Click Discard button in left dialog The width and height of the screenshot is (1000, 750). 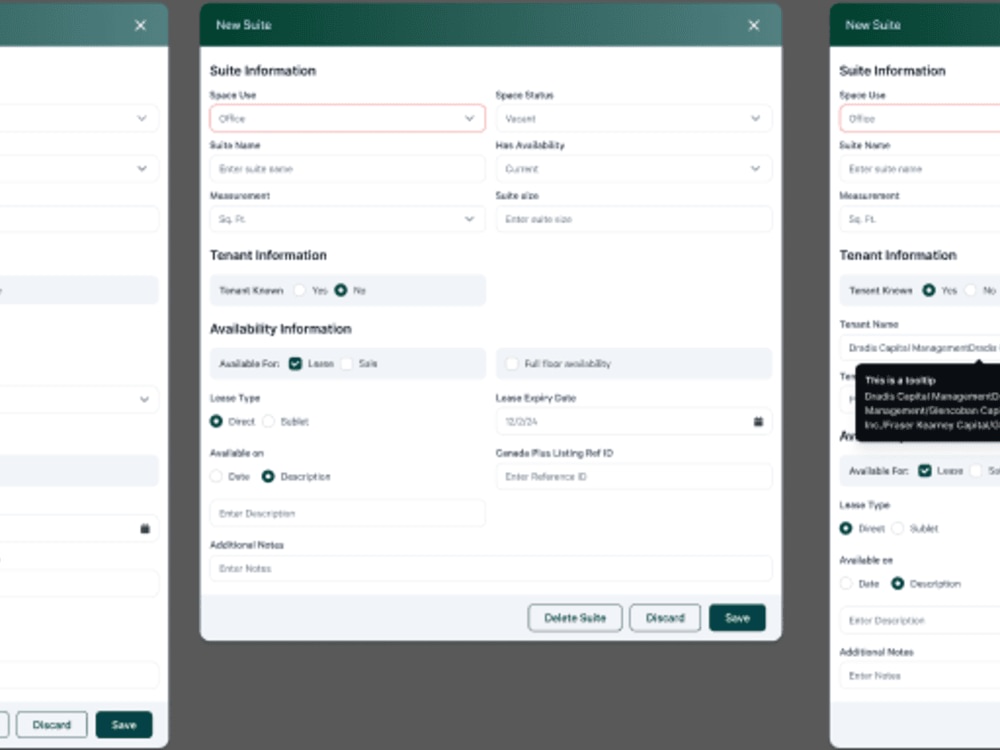52,725
